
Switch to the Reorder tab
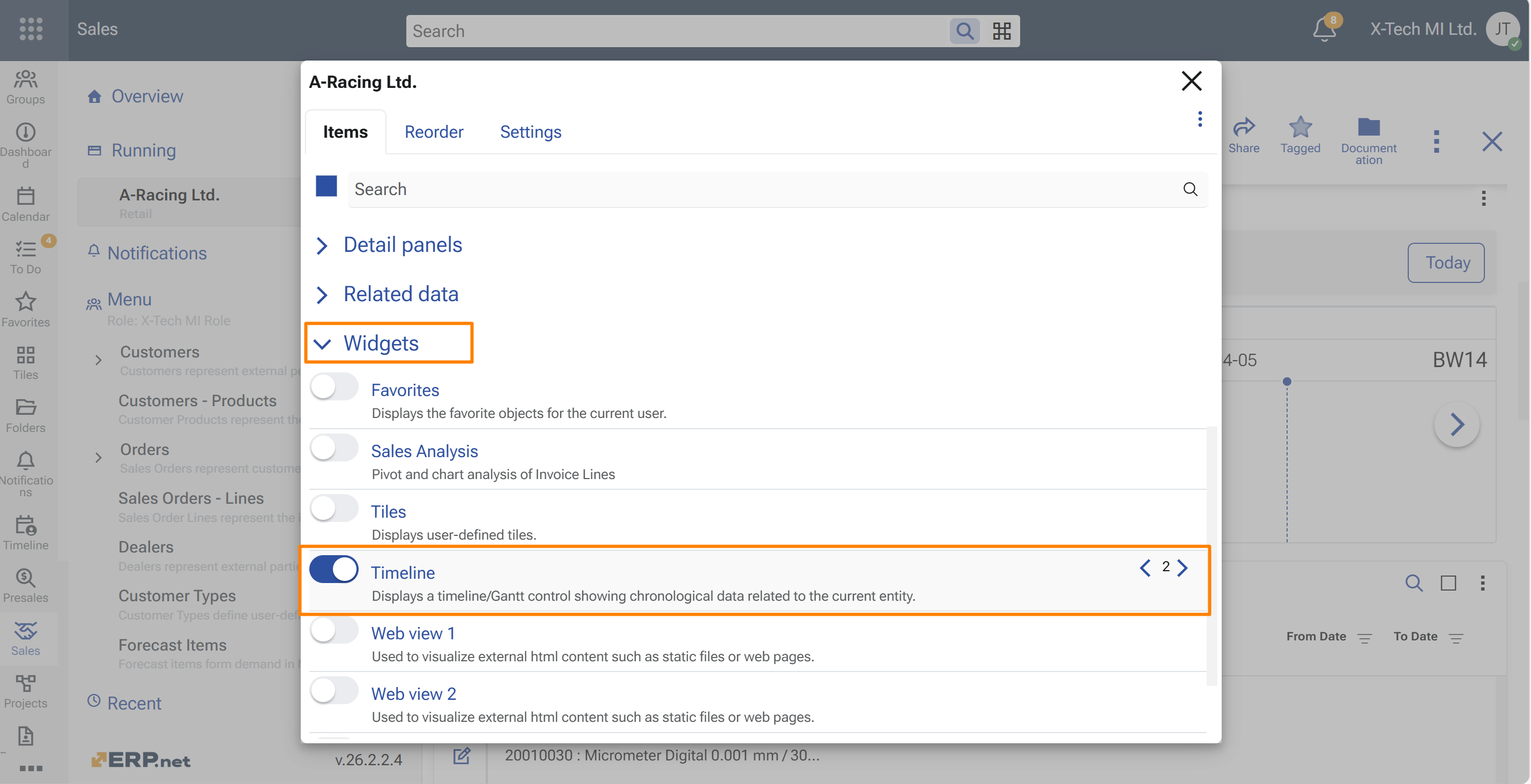point(433,132)
